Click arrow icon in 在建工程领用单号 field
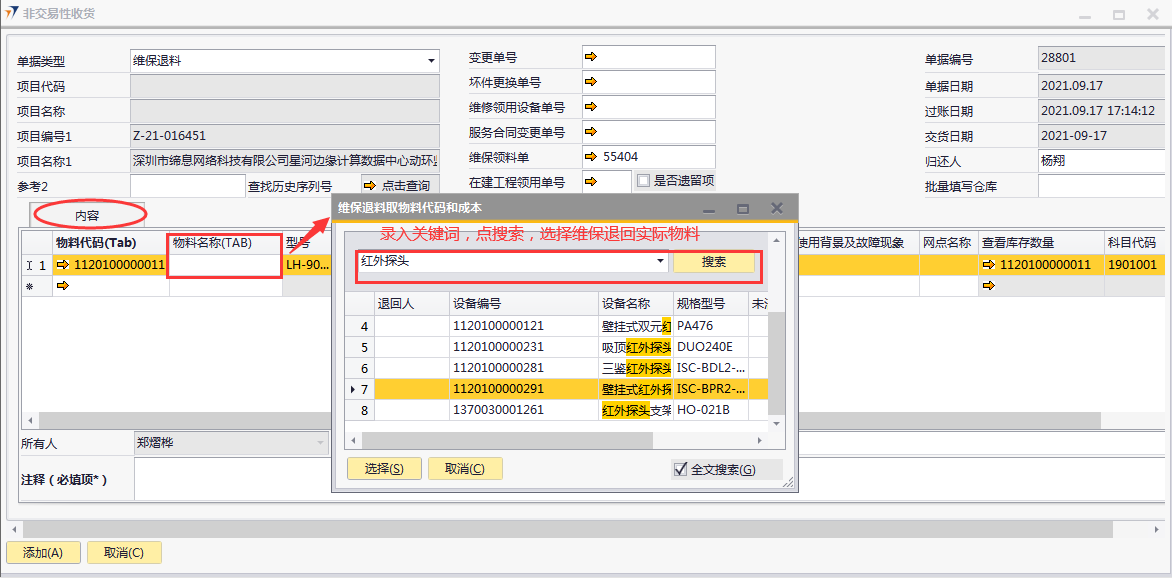Screen dimensions: 1172x579 pyautogui.click(x=590, y=181)
